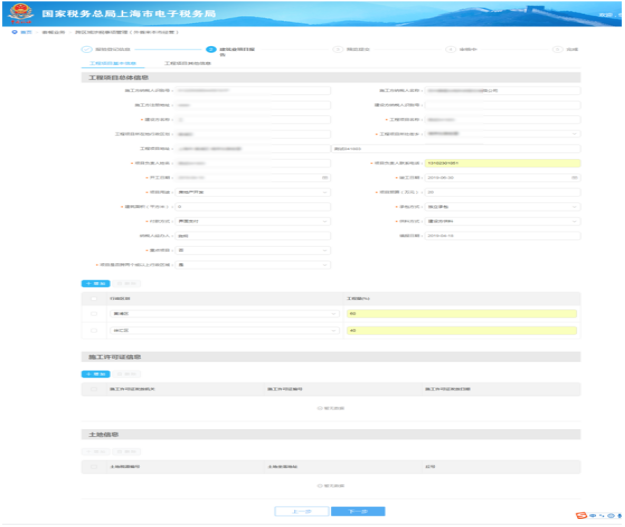This screenshot has width=625, height=527.
Task: Click the blue add button under 施工许可证信息
Action: [x=96, y=374]
